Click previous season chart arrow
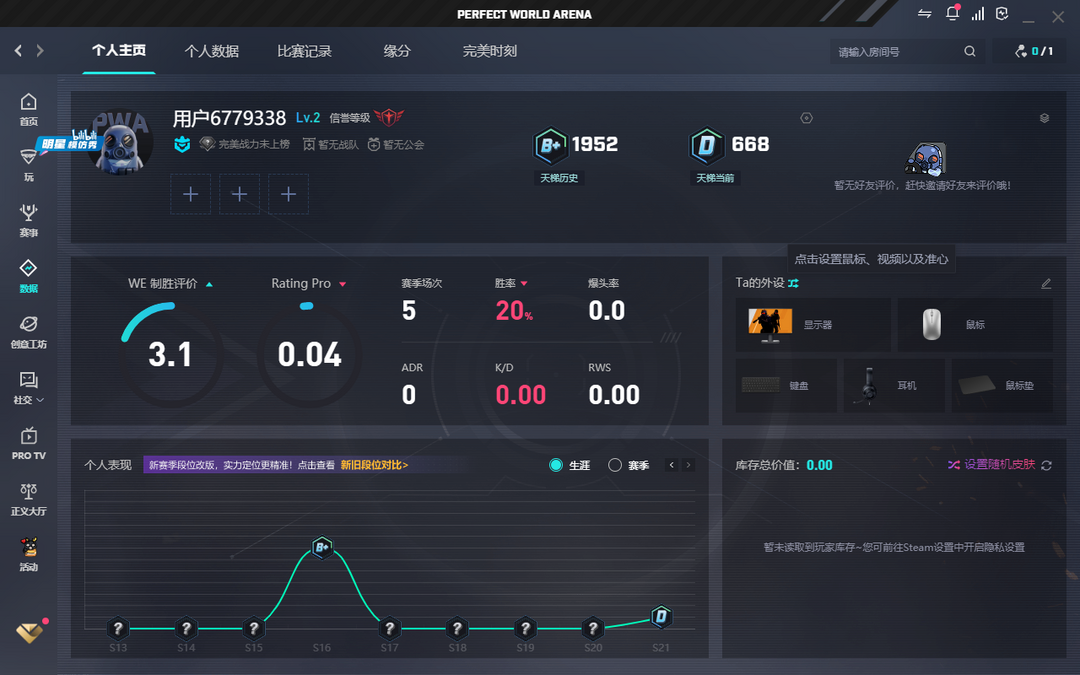 click(672, 465)
